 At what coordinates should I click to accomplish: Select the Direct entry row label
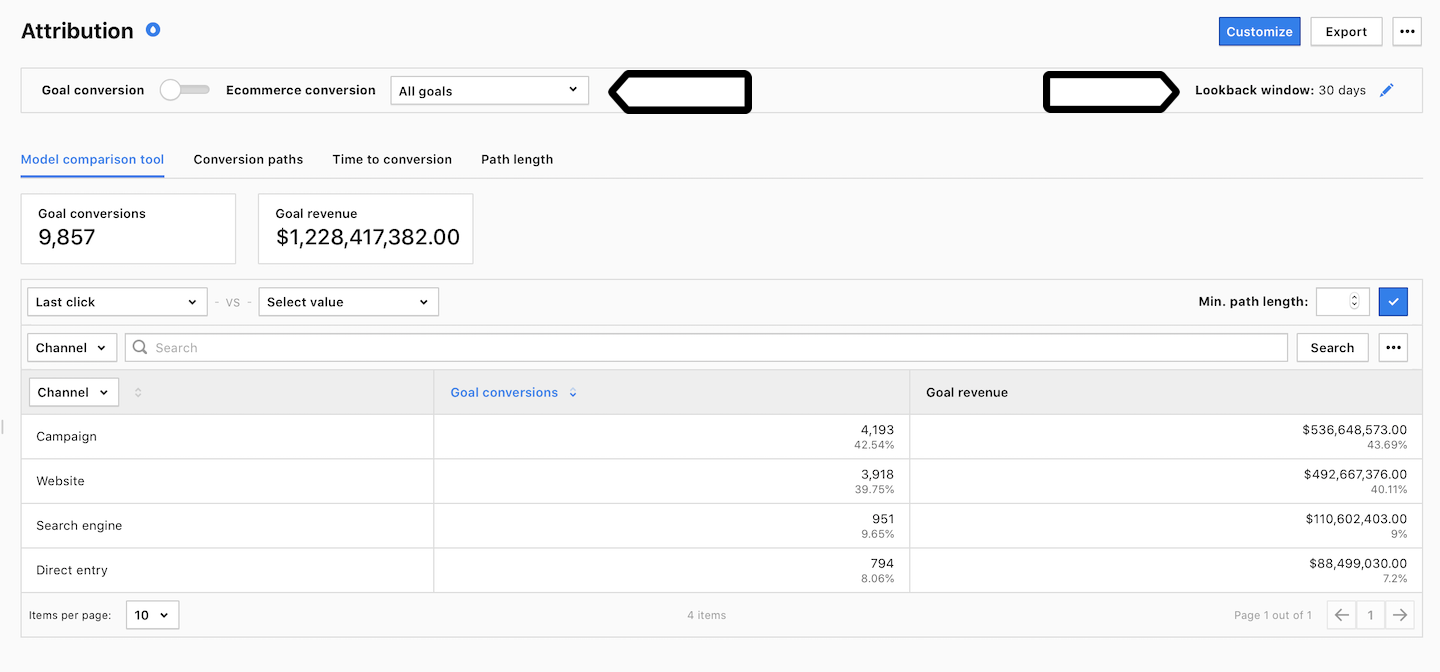pyautogui.click(x=72, y=570)
